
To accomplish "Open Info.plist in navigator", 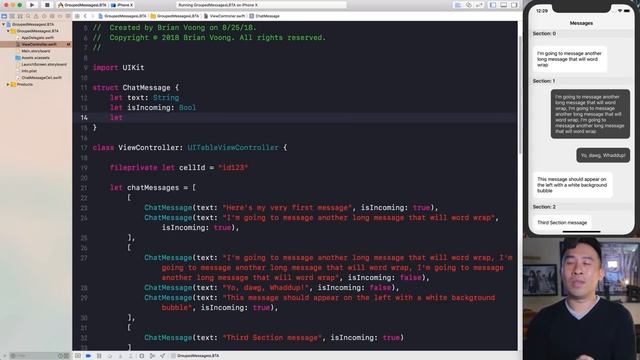I will point(29,71).
